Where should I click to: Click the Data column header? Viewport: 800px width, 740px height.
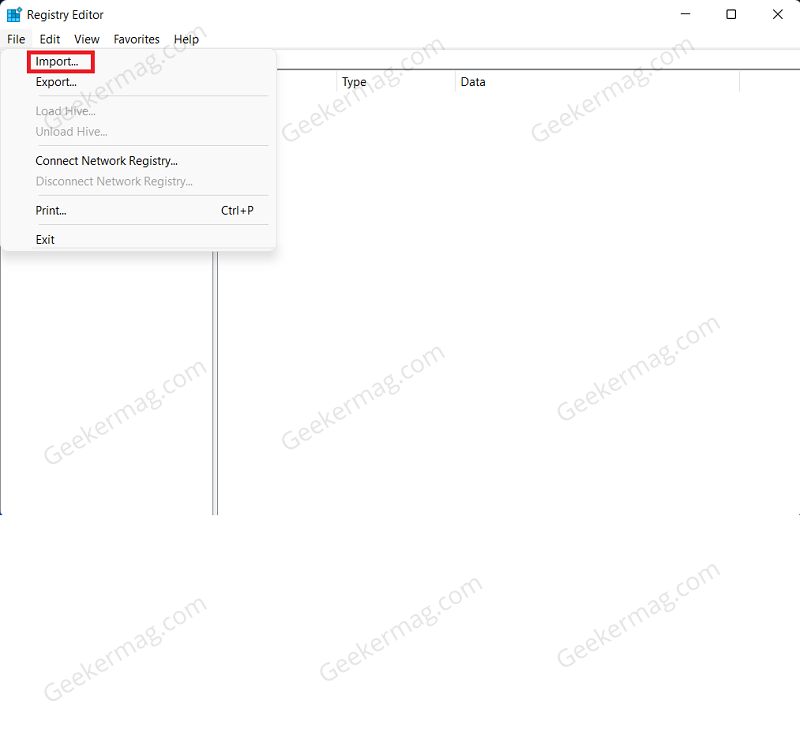pyautogui.click(x=597, y=82)
